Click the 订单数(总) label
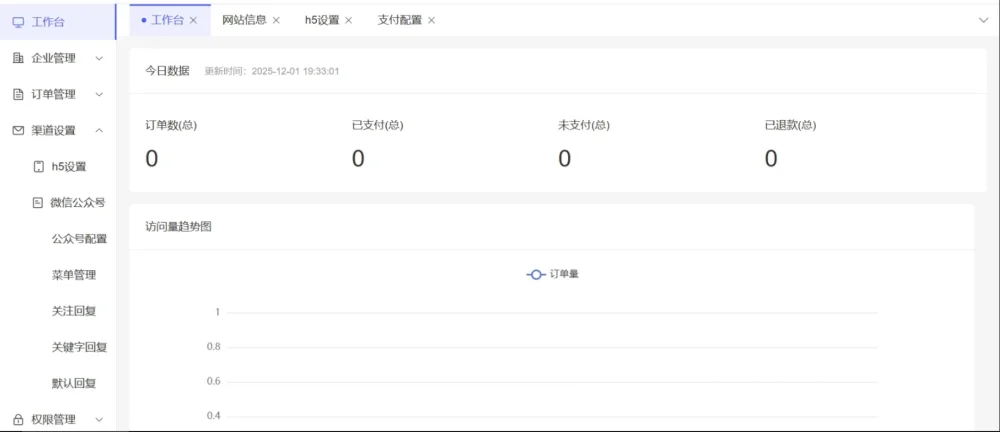This screenshot has width=1000, height=432. pos(171,126)
